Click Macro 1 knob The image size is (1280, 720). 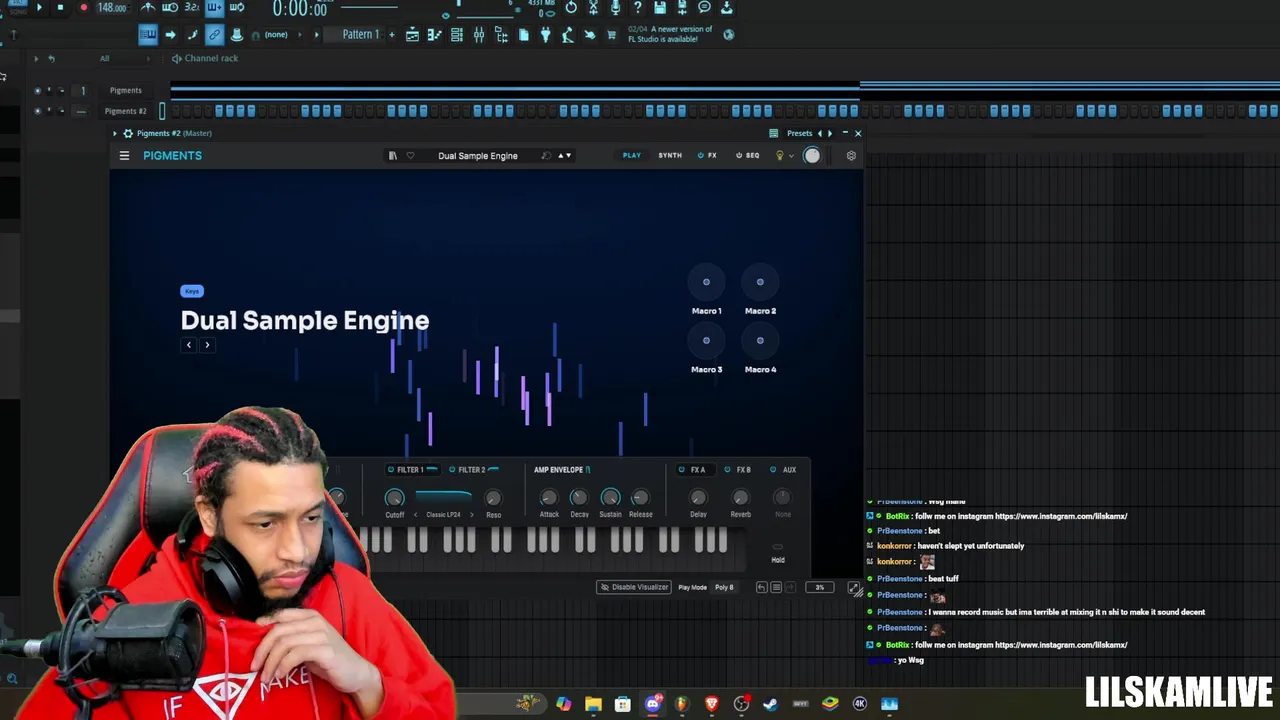click(706, 282)
